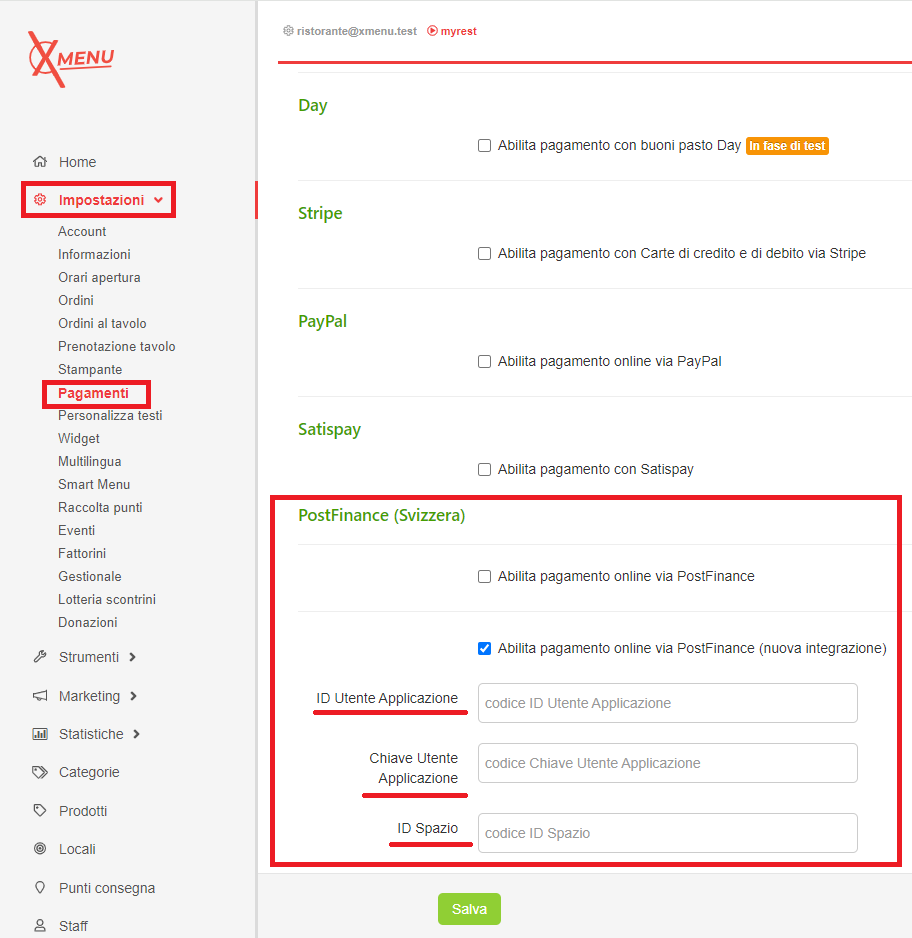Image resolution: width=912 pixels, height=938 pixels.
Task: Click the ID Spazio input field
Action: pos(667,833)
